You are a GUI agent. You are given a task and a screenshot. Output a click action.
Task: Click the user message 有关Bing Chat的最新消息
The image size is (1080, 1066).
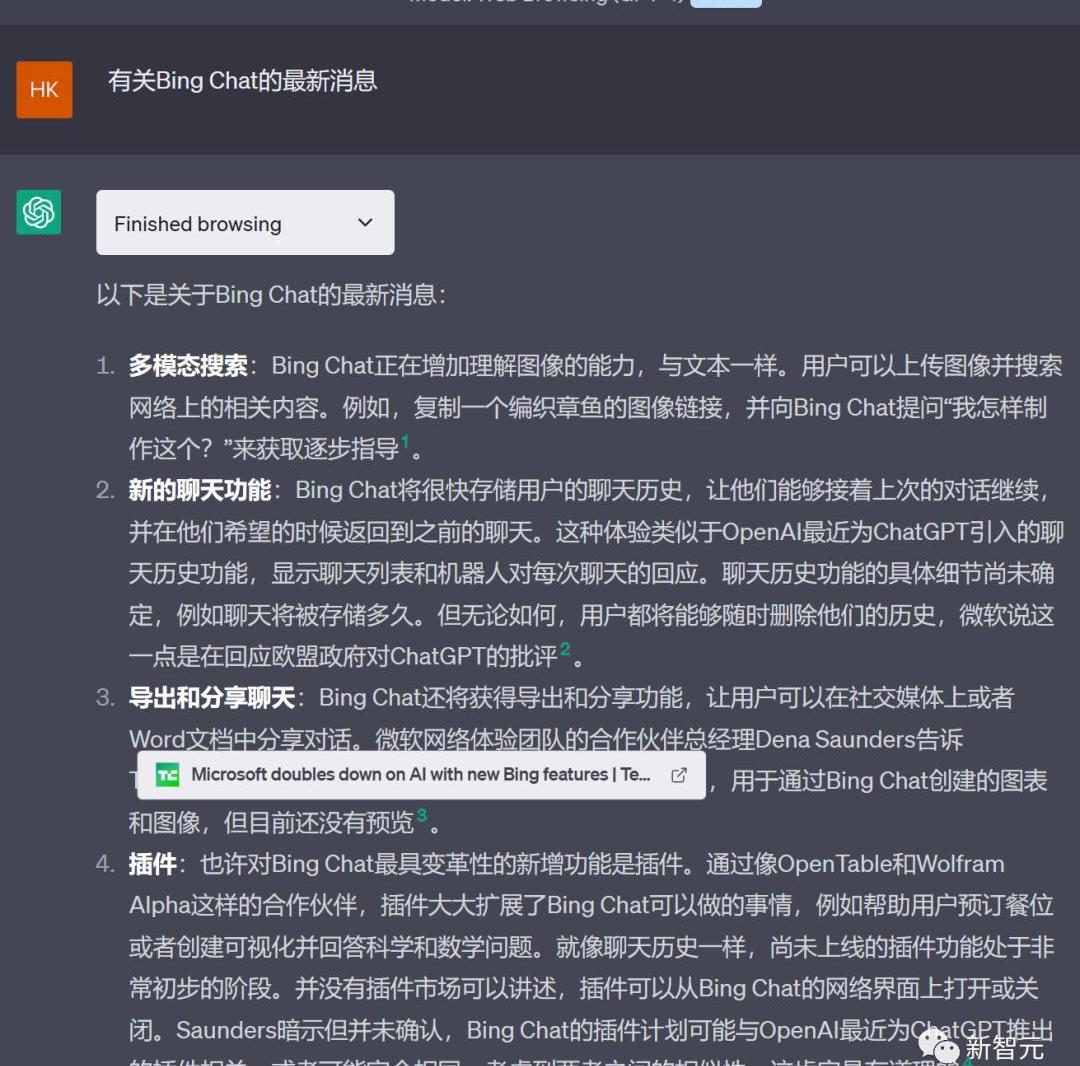coord(242,81)
